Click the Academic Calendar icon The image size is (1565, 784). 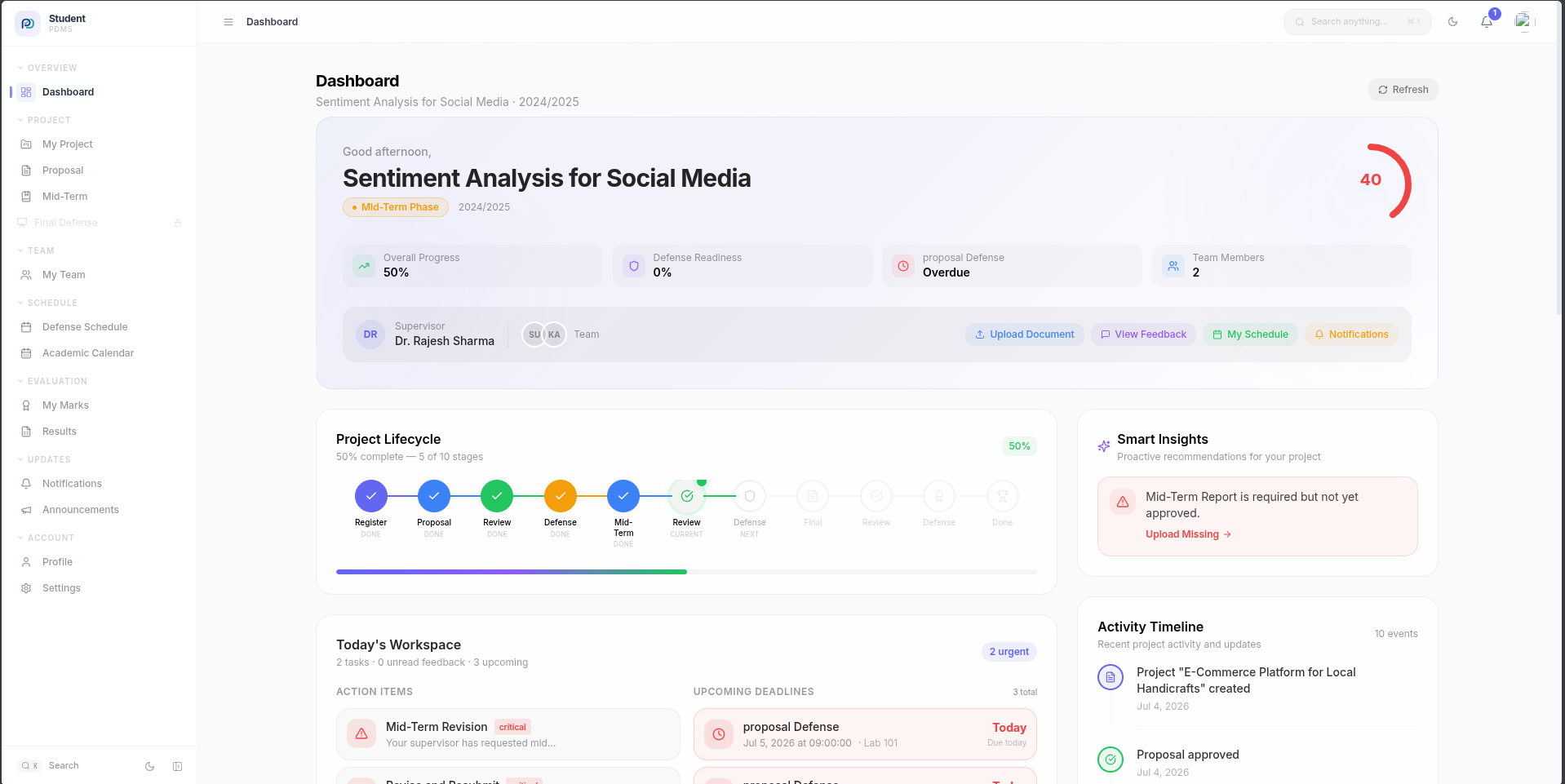coord(26,353)
